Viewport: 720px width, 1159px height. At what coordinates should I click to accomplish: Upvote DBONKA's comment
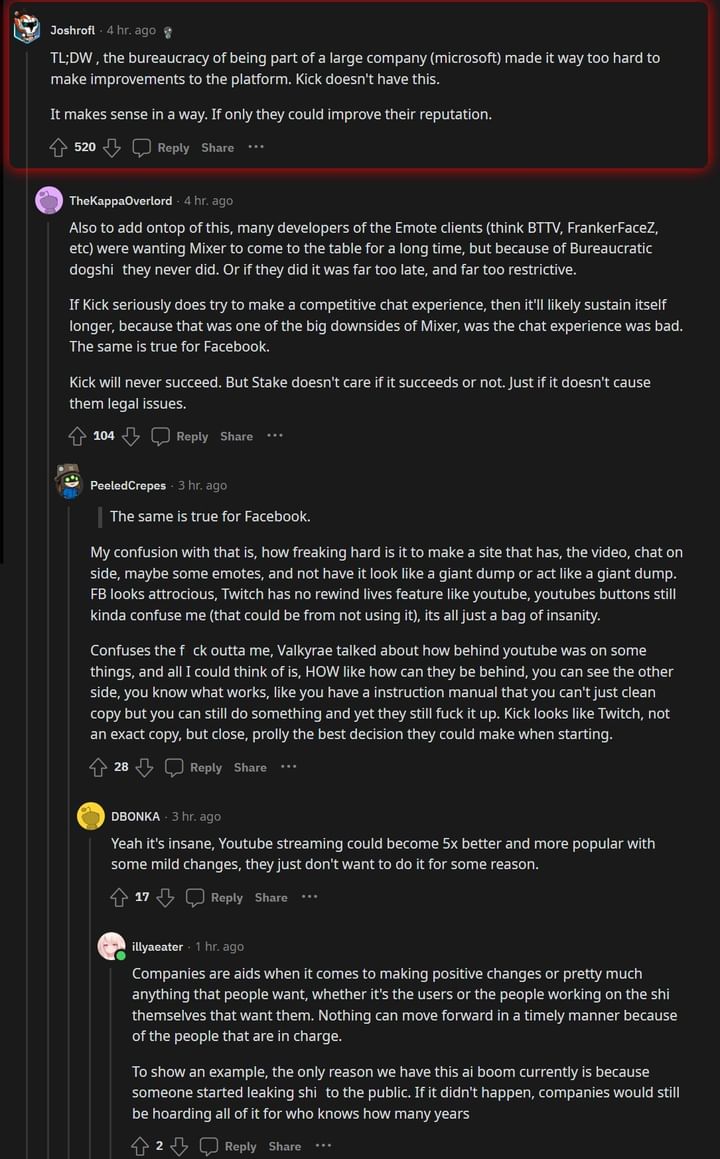click(x=119, y=897)
